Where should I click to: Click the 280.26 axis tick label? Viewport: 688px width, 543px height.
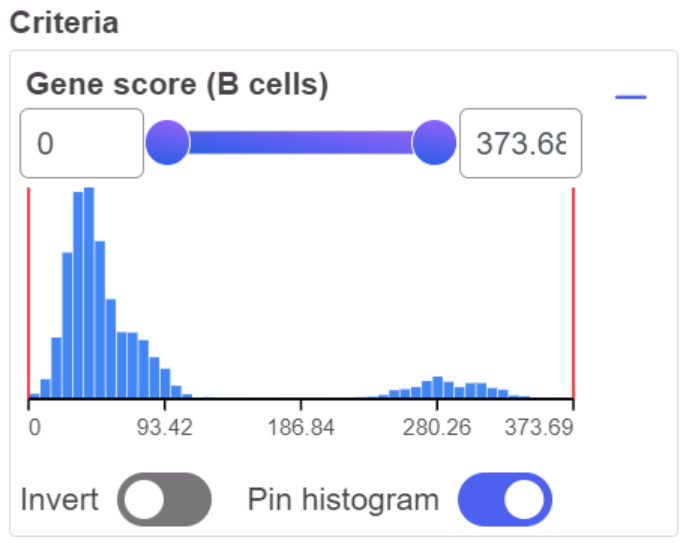pos(437,427)
